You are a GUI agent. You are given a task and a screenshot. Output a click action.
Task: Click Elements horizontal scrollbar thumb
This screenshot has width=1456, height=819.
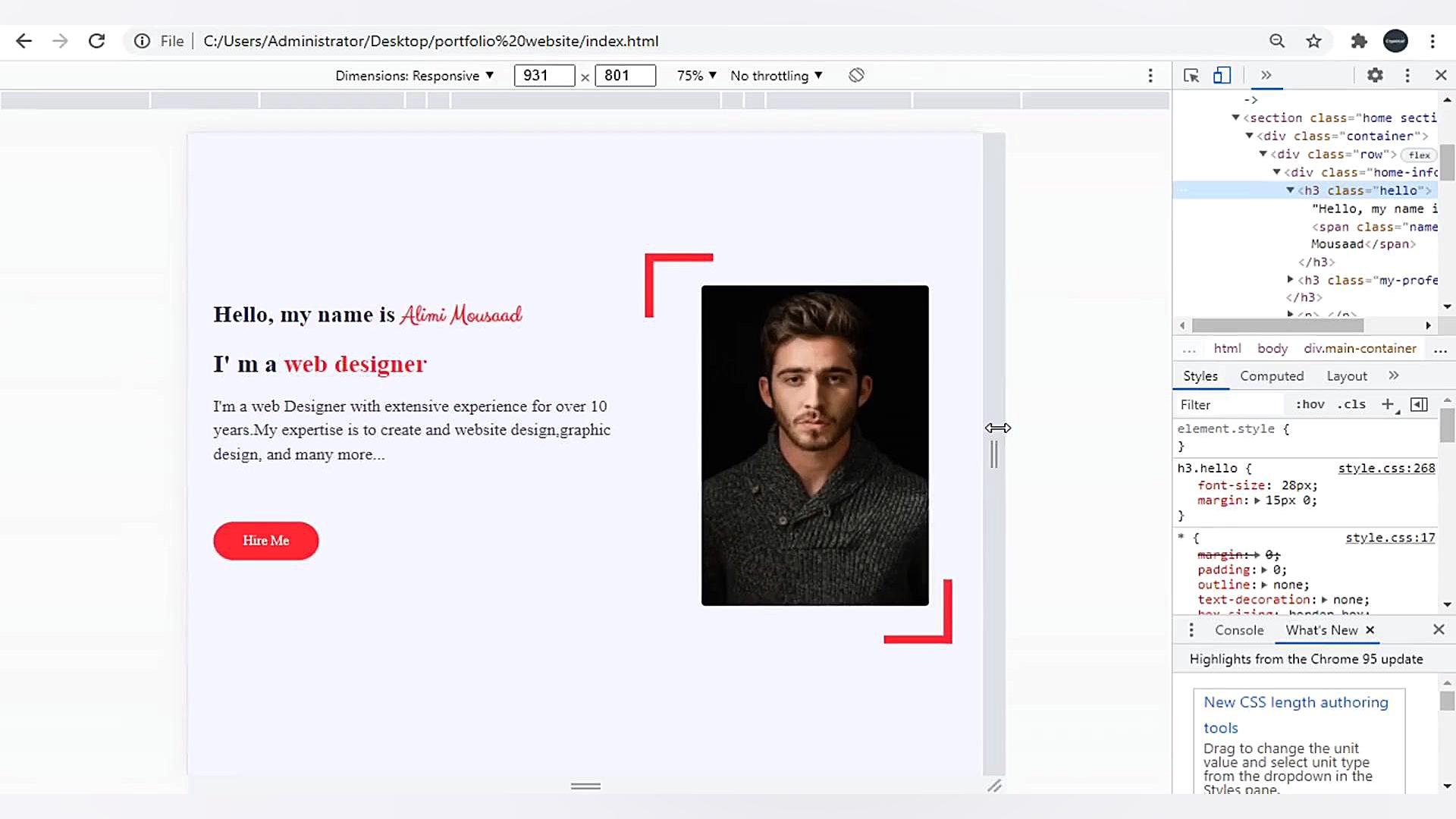point(1278,325)
